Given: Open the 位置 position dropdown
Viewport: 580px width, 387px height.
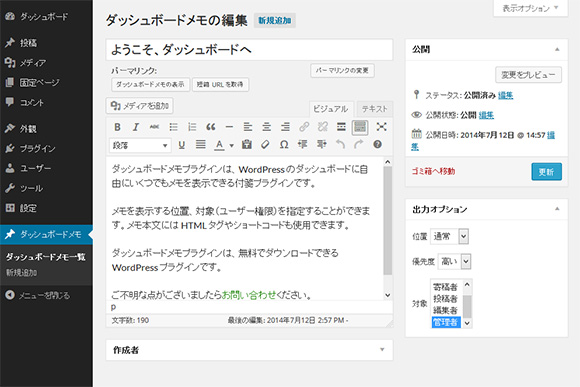Looking at the screenshot, I should tap(449, 236).
